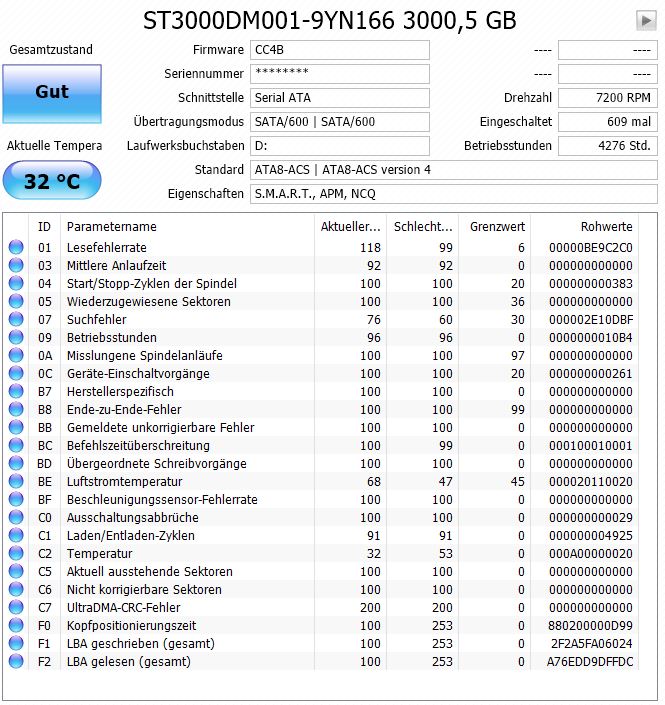Screen dimensions: 665x705
Task: Click the Schnittstelle field with Serial ATA
Action: [340, 98]
